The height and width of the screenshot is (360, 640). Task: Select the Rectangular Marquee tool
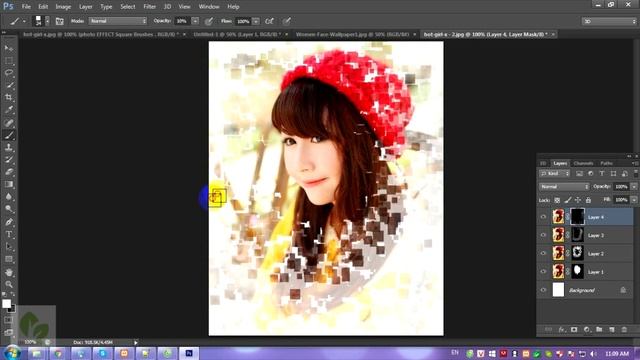(x=9, y=61)
